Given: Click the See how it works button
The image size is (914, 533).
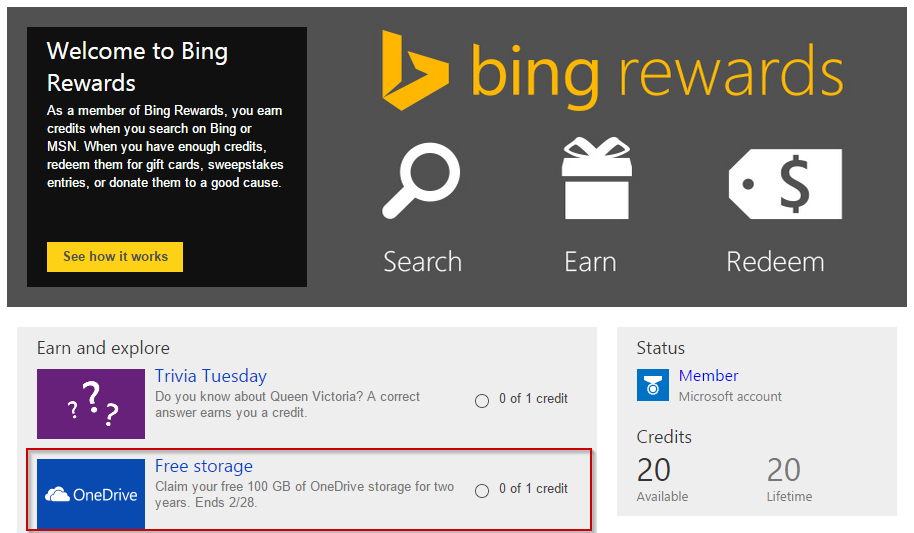Looking at the screenshot, I should tap(115, 257).
